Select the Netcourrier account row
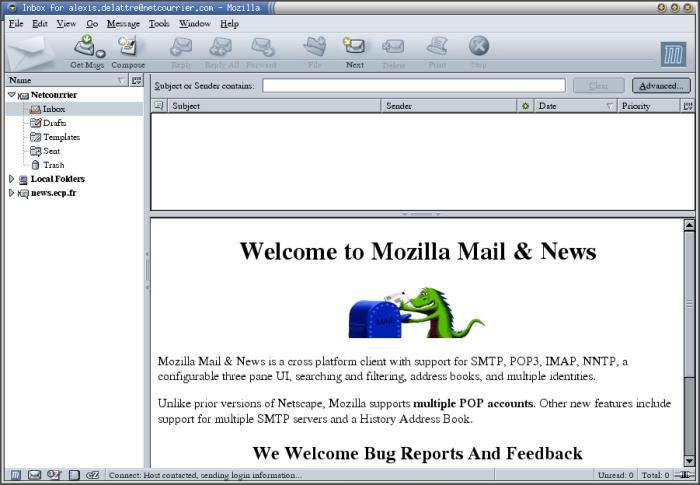 [x=74, y=95]
